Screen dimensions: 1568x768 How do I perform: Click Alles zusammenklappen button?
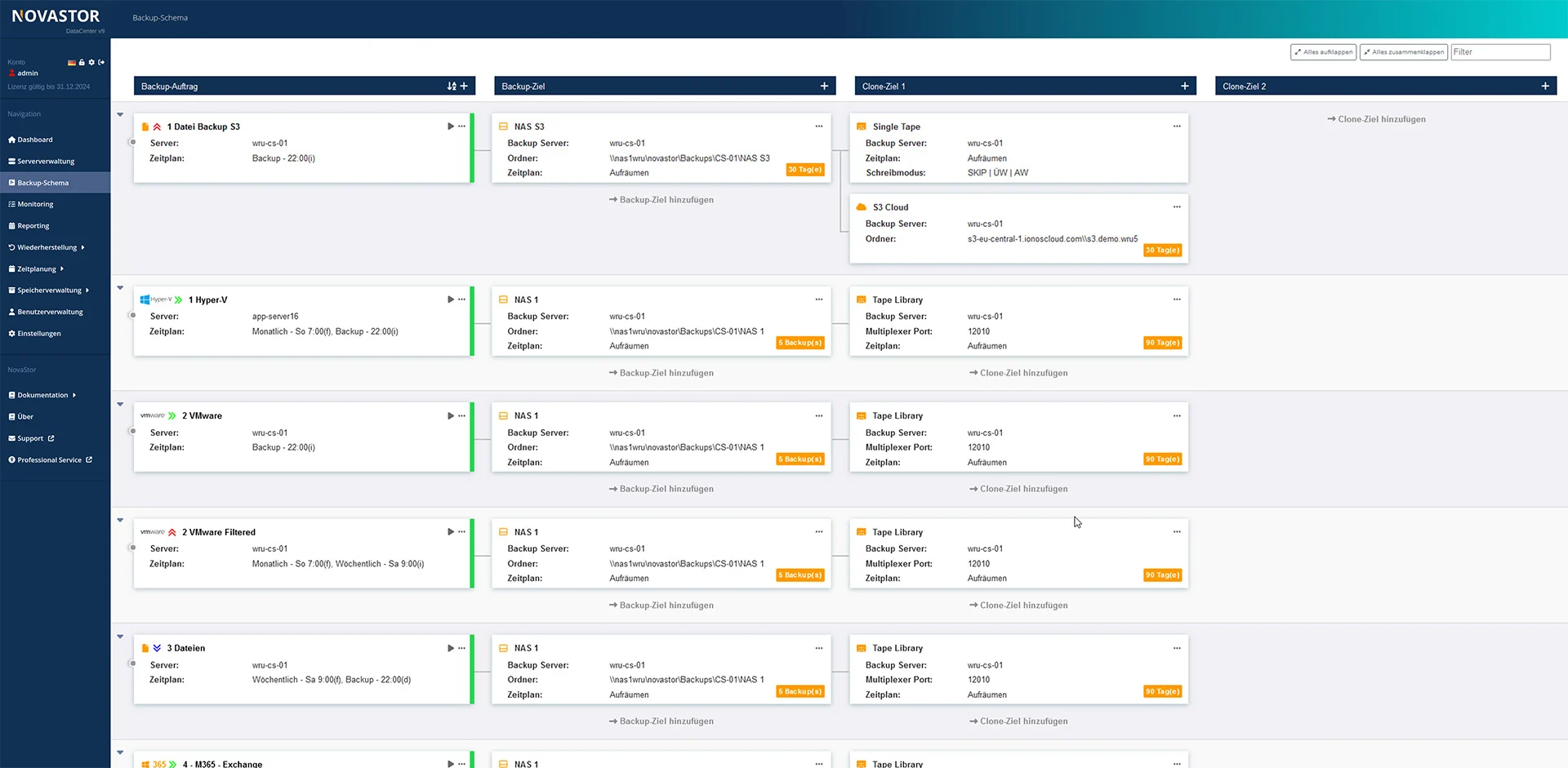point(1403,52)
